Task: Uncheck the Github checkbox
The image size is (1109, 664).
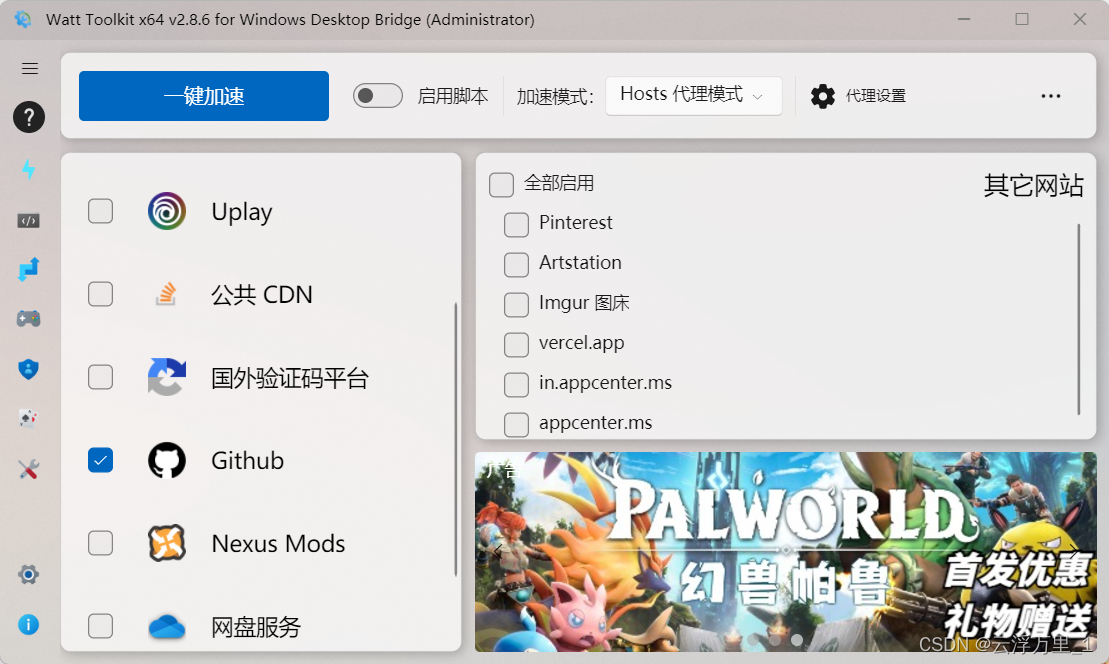Action: pos(100,460)
